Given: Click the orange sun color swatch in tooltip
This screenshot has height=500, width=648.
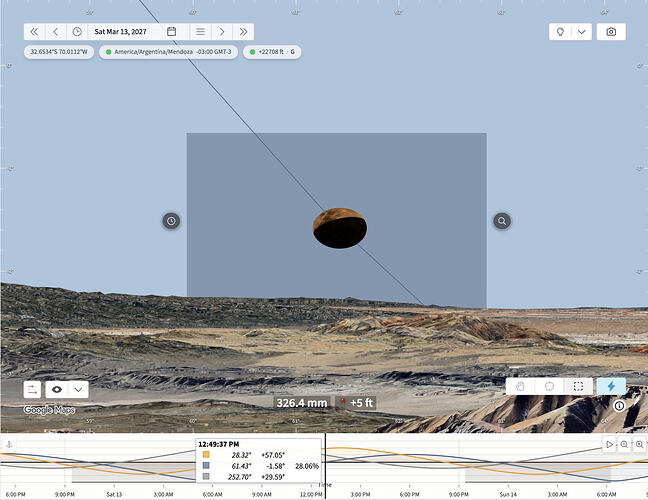Looking at the screenshot, I should [x=206, y=455].
